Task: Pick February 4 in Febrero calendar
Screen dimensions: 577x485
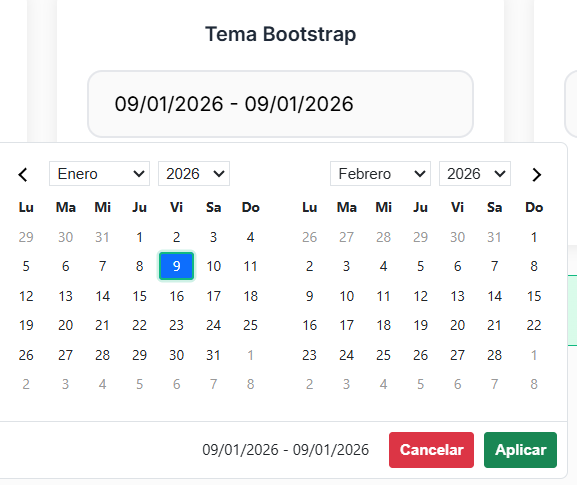Action: click(x=383, y=266)
